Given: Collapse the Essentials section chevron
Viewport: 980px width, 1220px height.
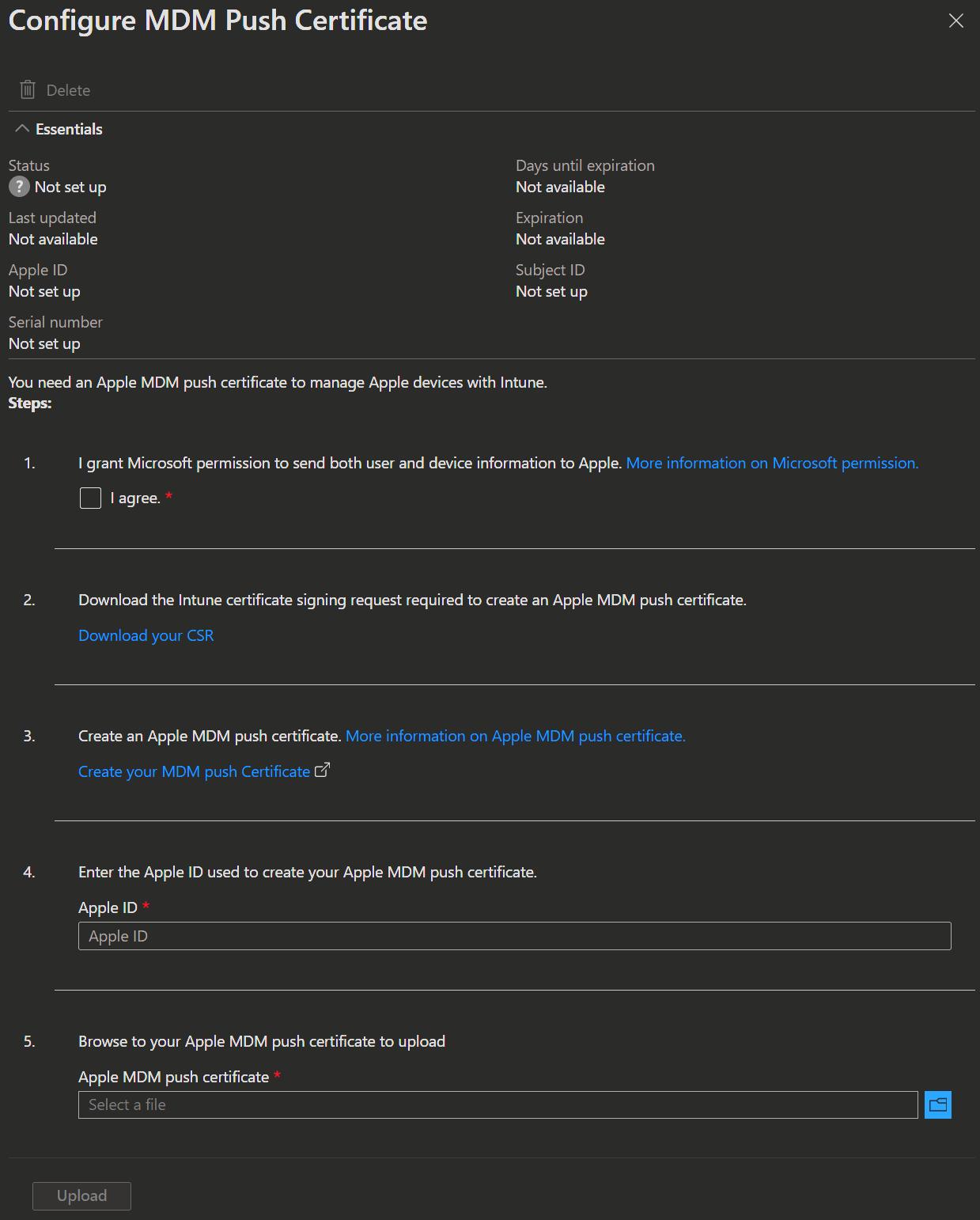Looking at the screenshot, I should (x=22, y=129).
